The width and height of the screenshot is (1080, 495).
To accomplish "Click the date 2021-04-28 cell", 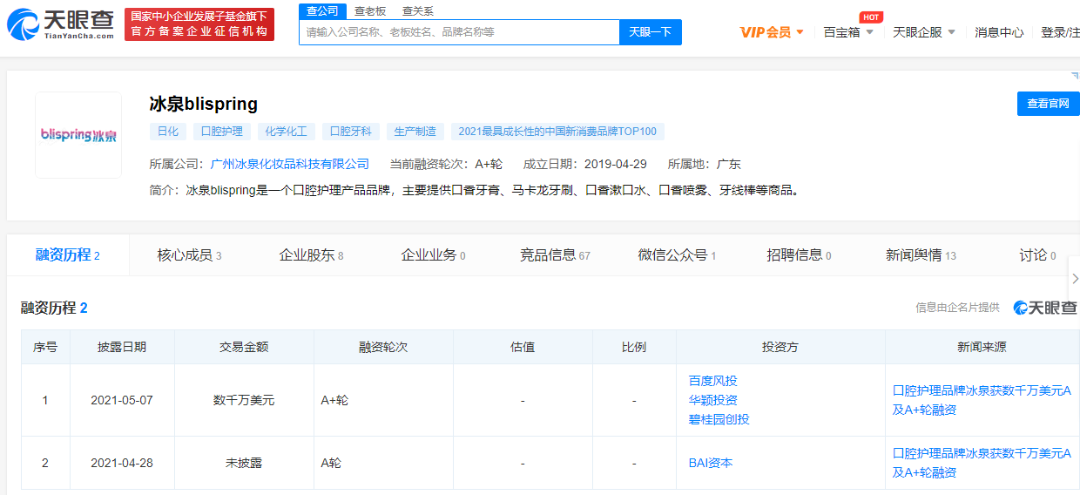I will pyautogui.click(x=121, y=463).
